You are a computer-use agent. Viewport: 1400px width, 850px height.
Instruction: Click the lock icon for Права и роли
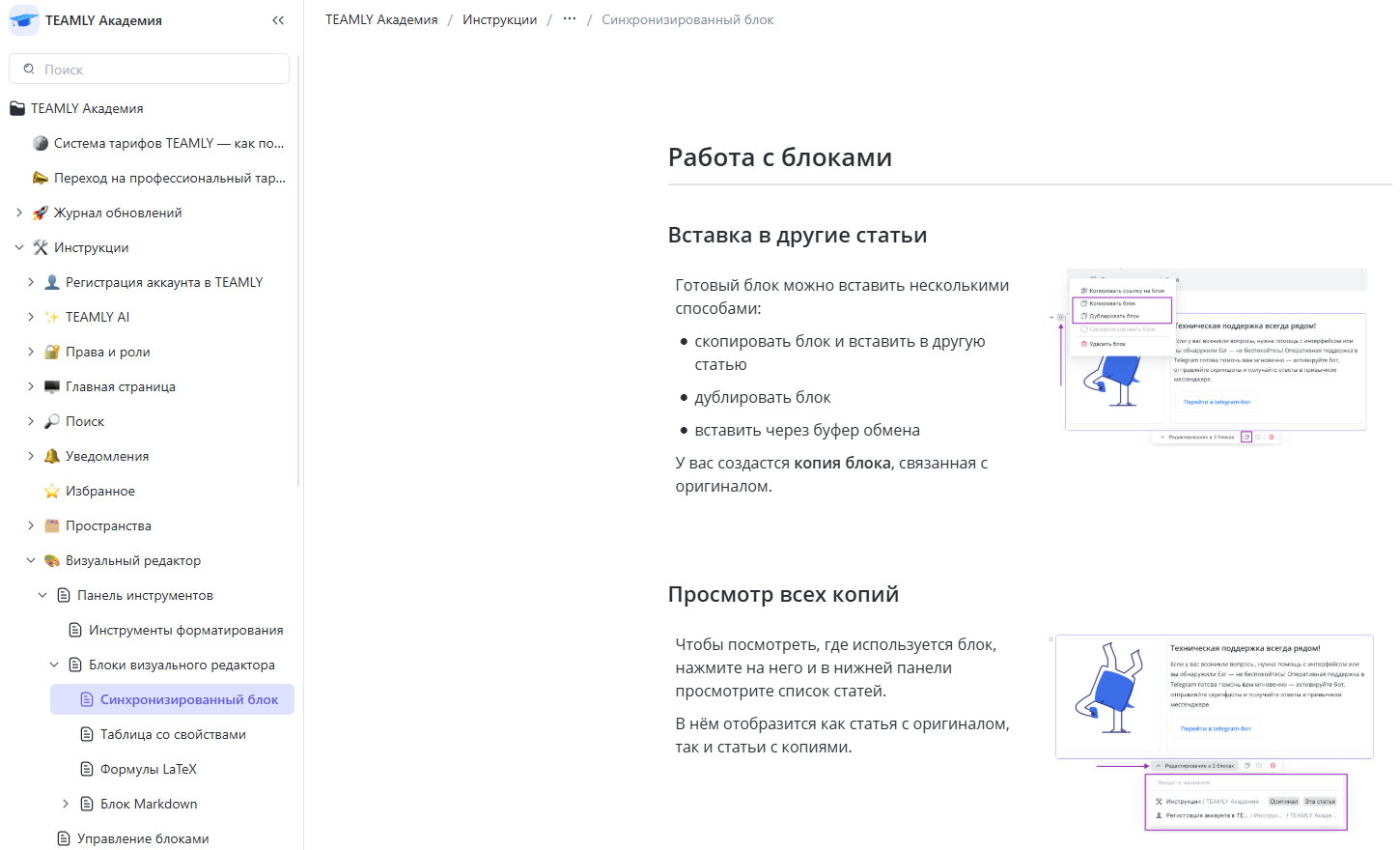point(52,352)
